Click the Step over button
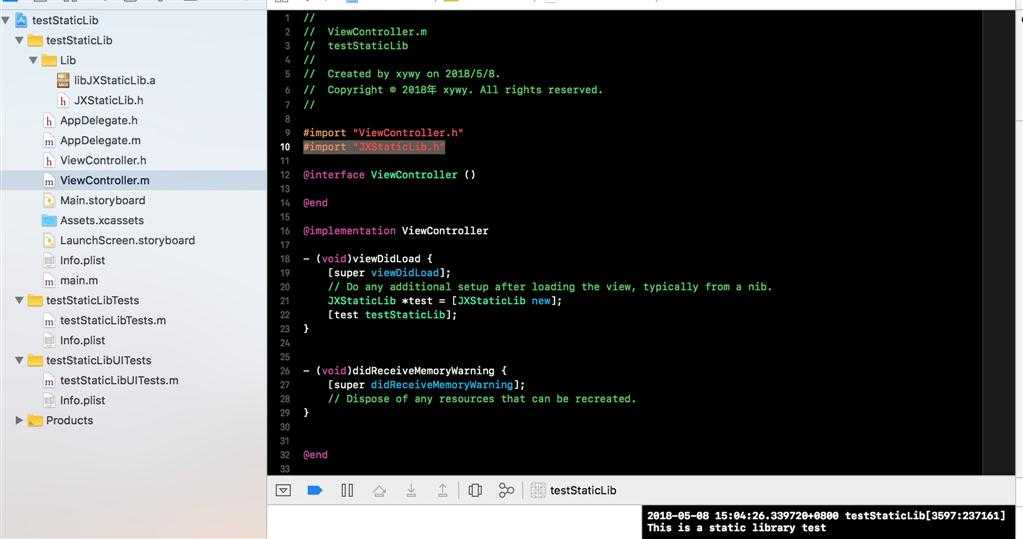1023x539 pixels. point(379,490)
